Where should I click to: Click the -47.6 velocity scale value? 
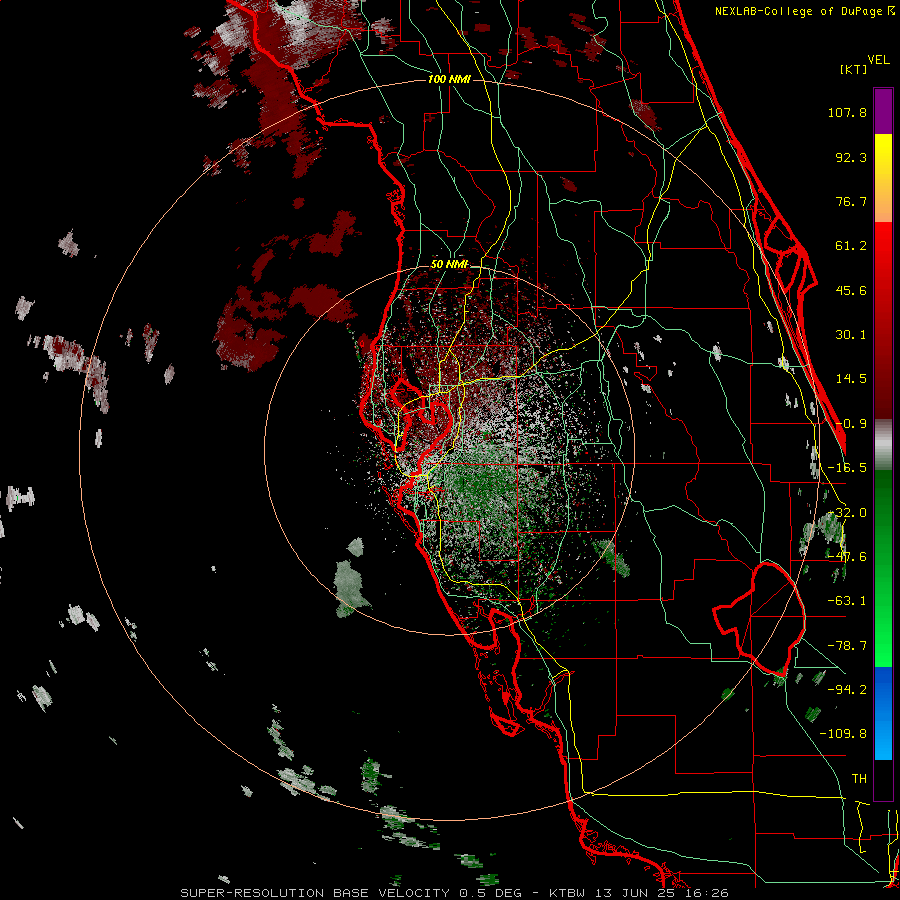(847, 557)
